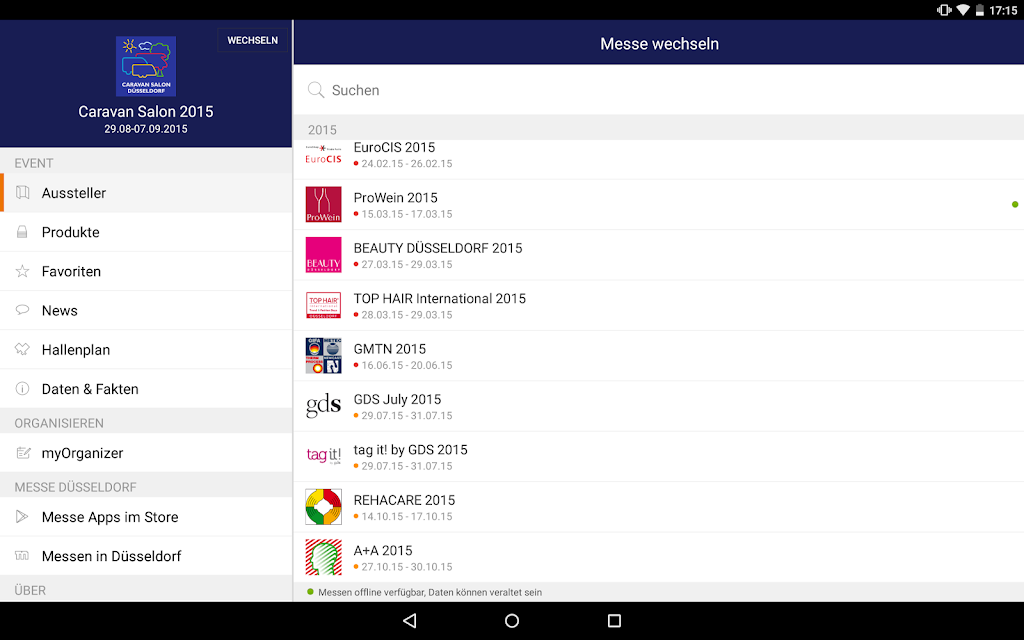Viewport: 1024px width, 640px height.
Task: Tap ProWein's green offline-available dot
Action: 1015,204
